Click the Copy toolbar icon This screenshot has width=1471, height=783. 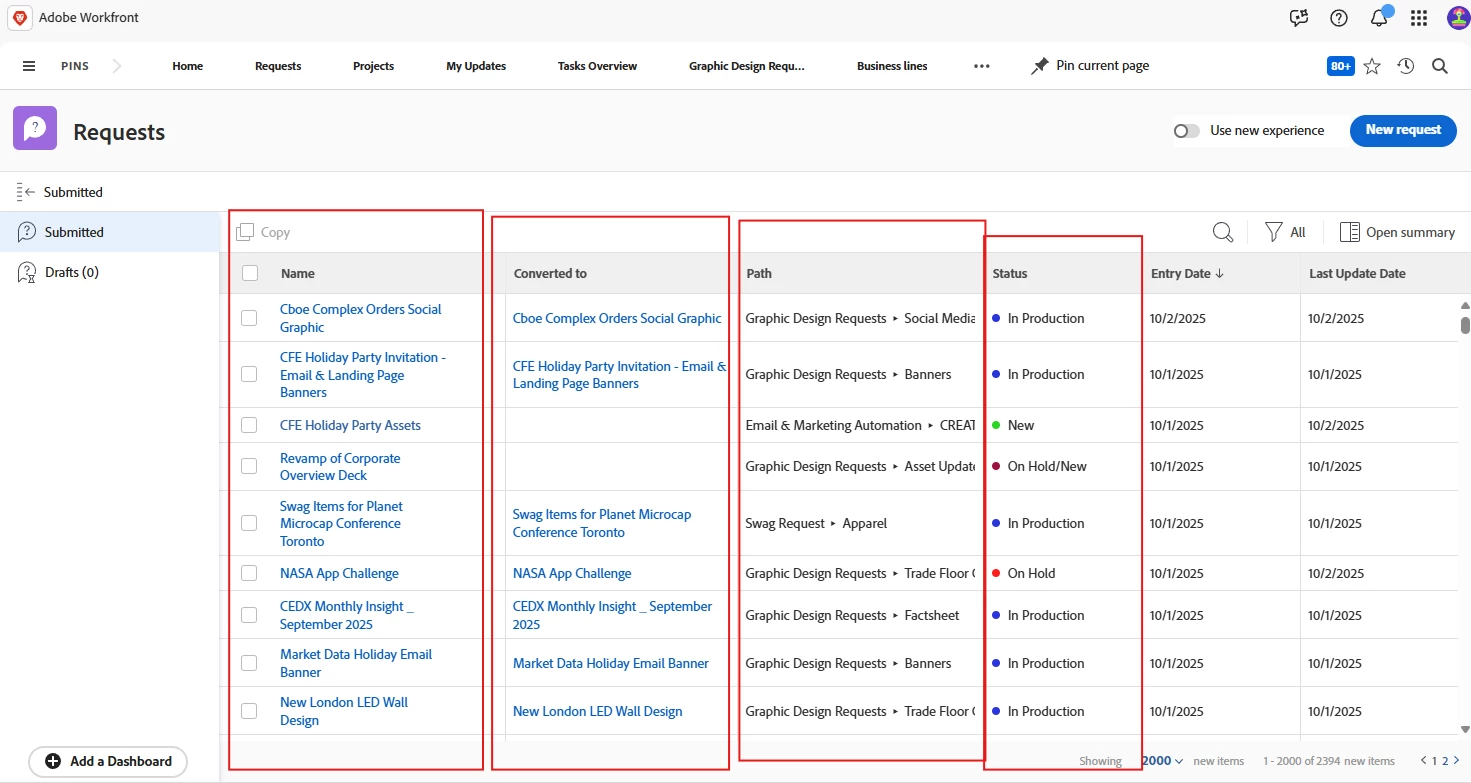[245, 232]
